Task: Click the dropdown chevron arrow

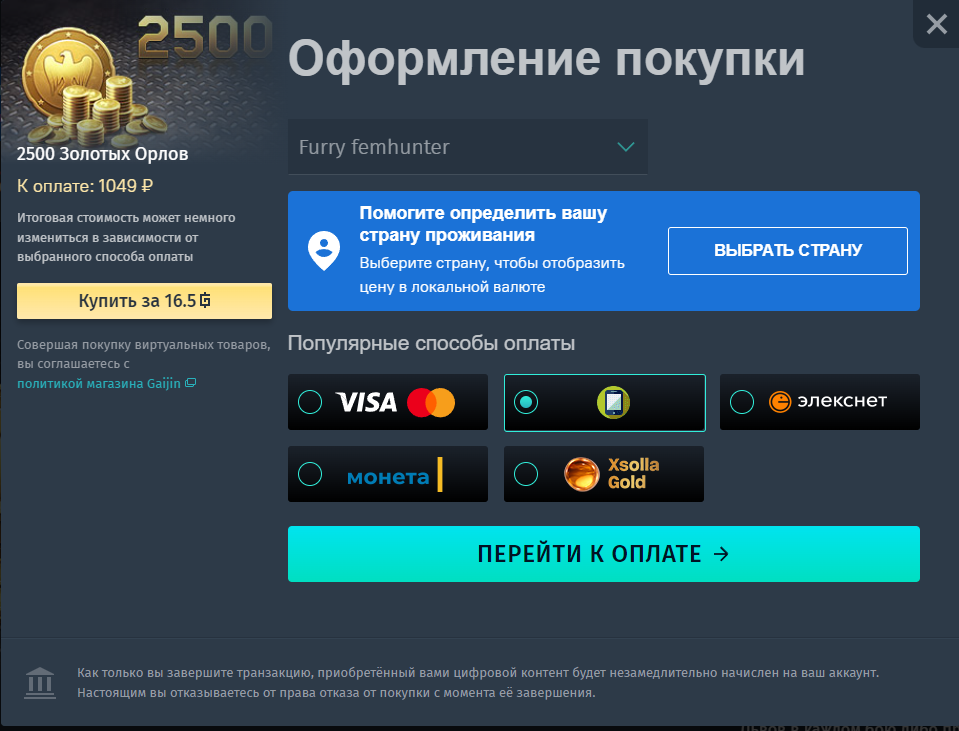Action: (x=626, y=147)
